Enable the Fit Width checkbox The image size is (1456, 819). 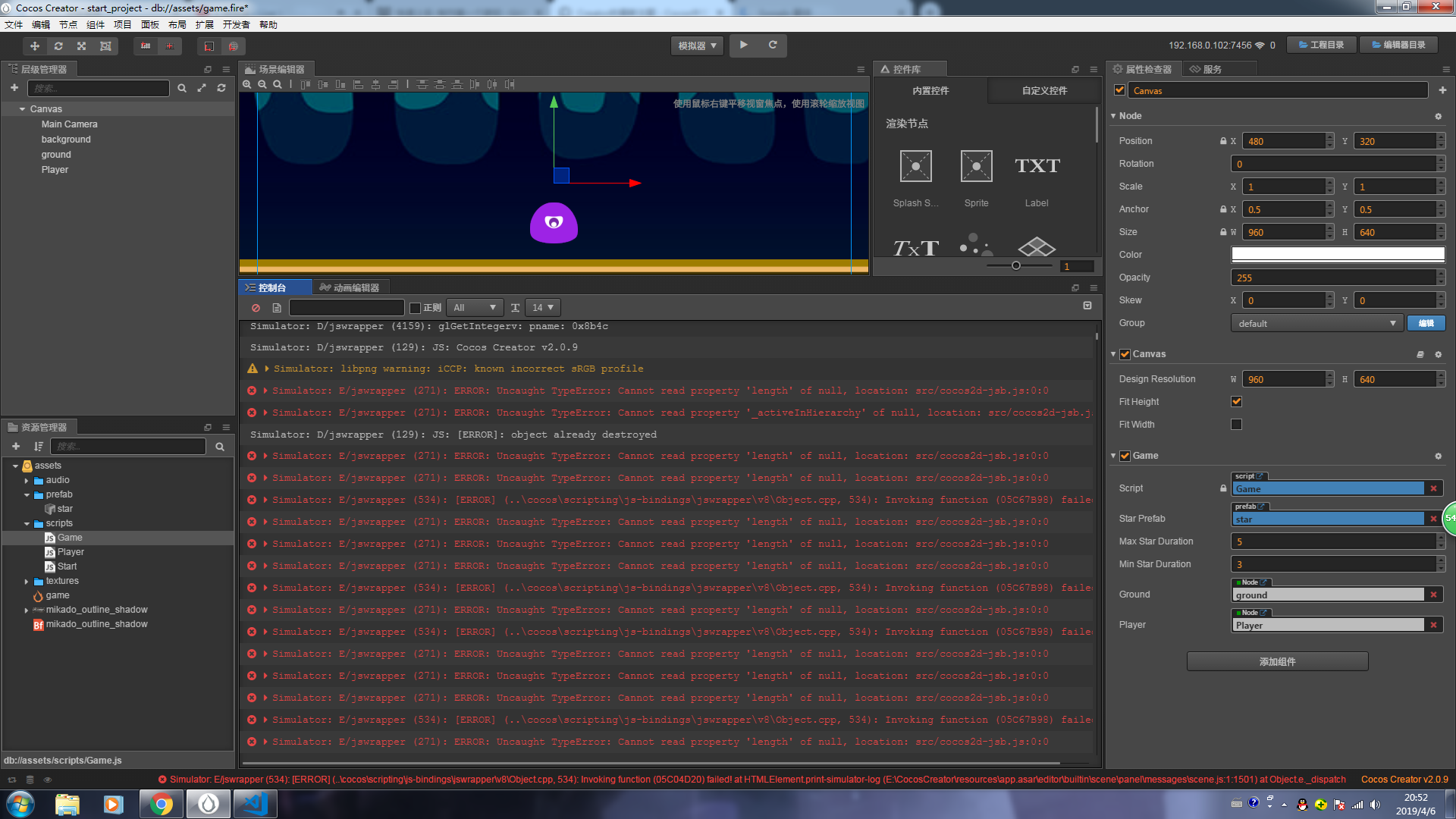(x=1236, y=425)
